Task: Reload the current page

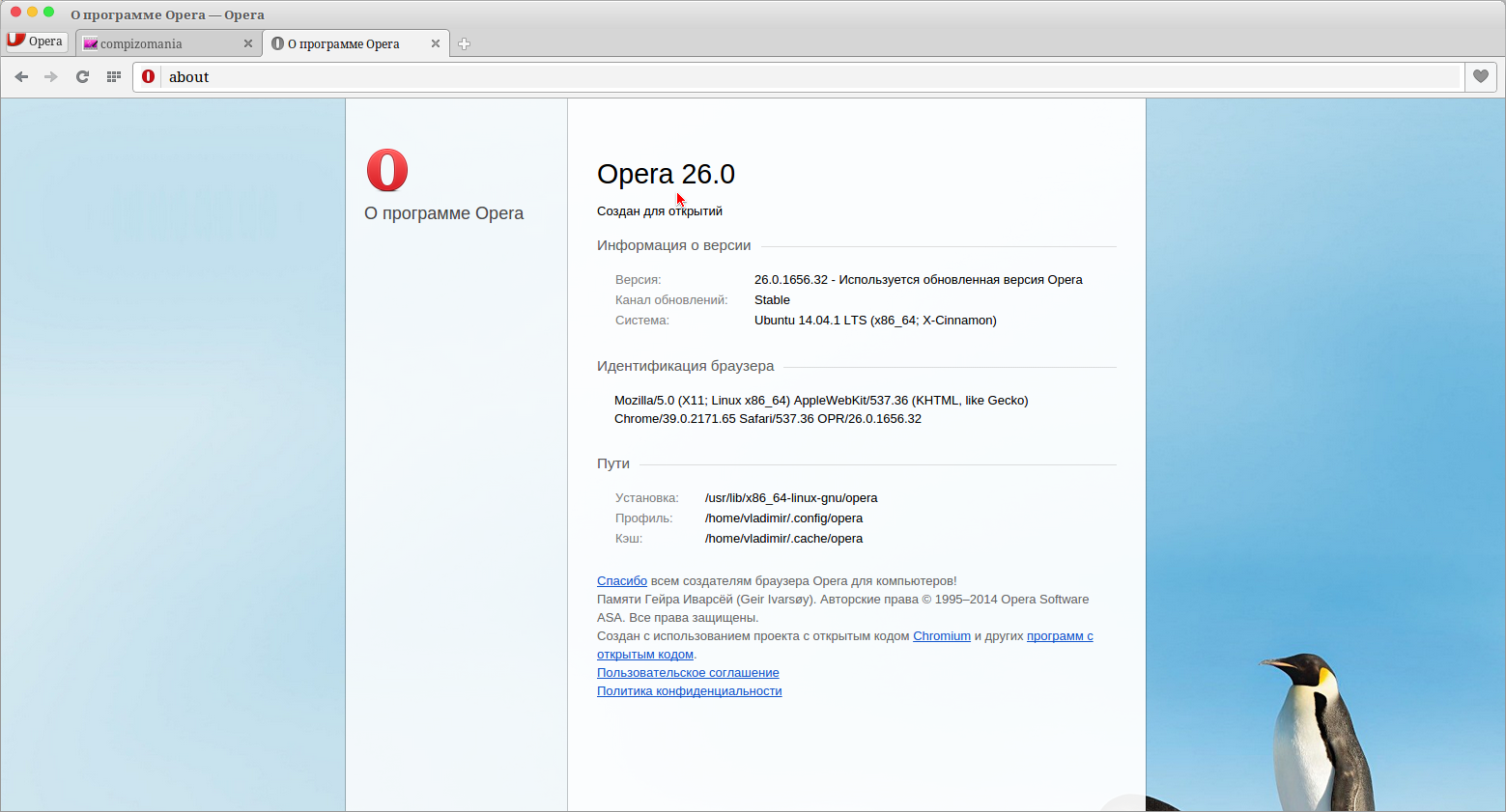Action: [x=82, y=77]
